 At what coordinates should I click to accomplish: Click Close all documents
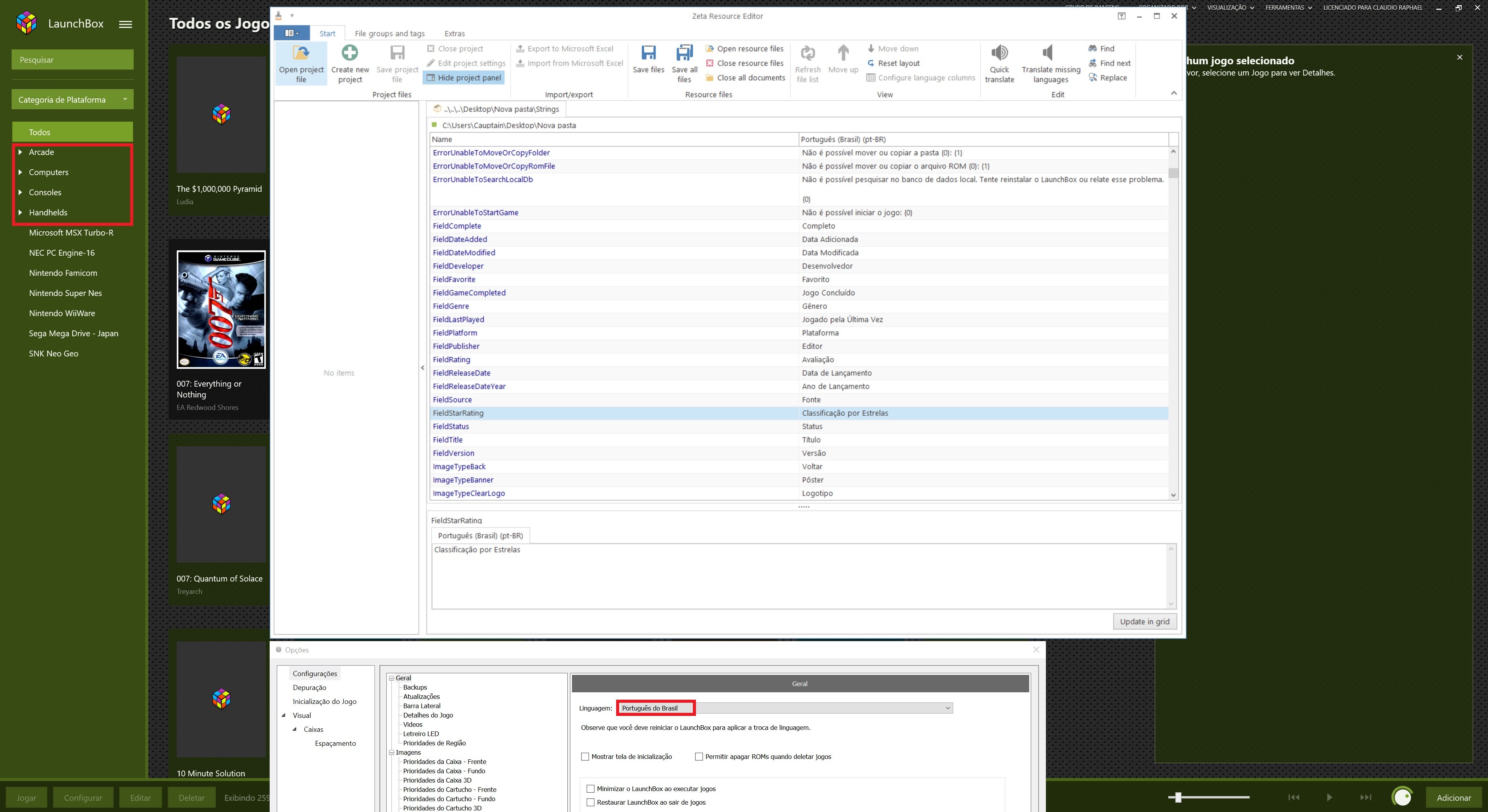coord(745,77)
